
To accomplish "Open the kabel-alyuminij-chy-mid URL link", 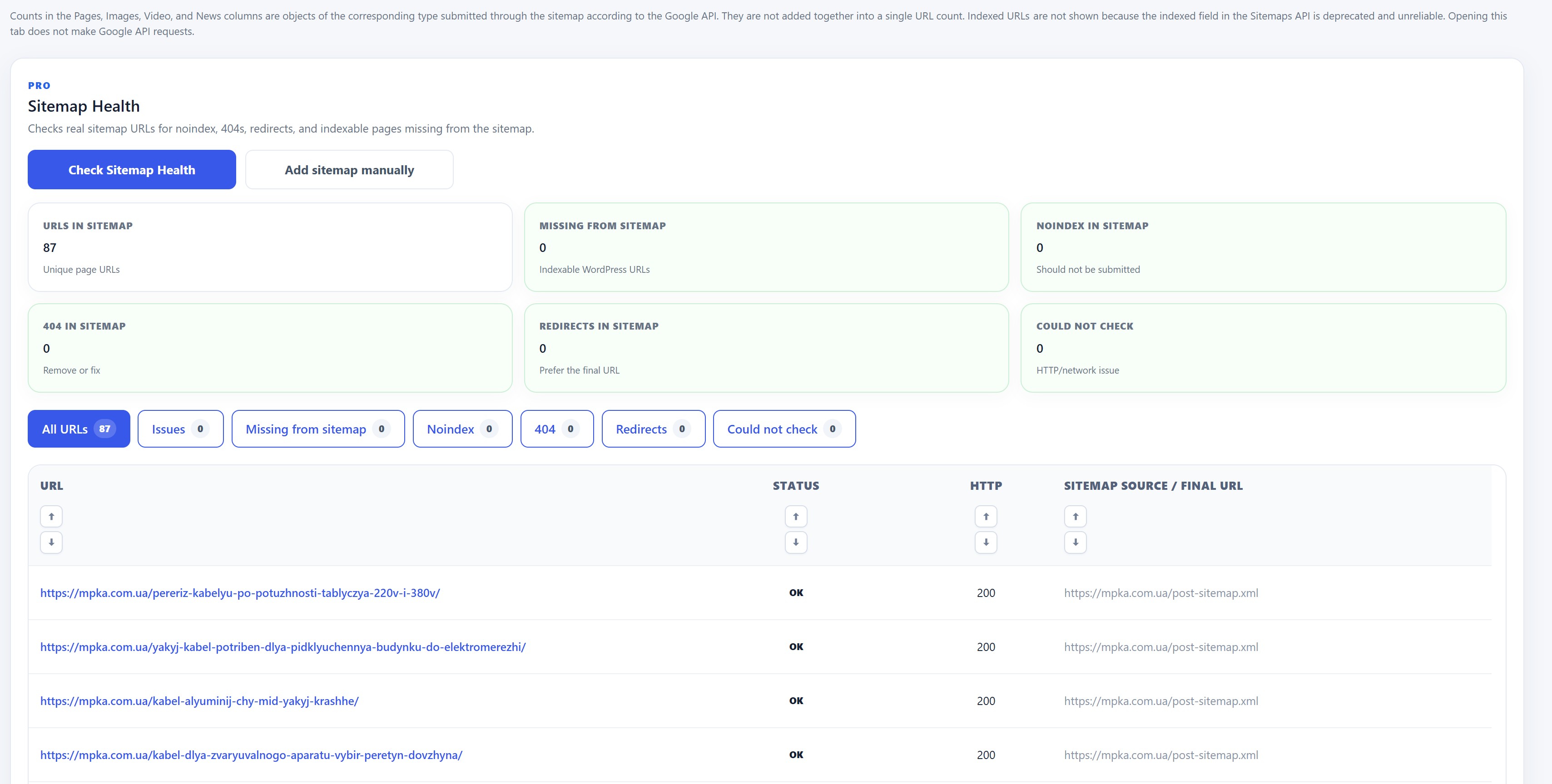I will (x=199, y=701).
